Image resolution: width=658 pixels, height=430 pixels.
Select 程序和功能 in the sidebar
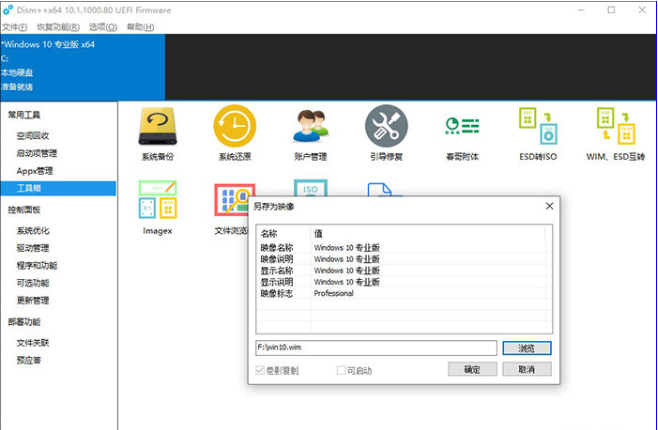pos(37,266)
